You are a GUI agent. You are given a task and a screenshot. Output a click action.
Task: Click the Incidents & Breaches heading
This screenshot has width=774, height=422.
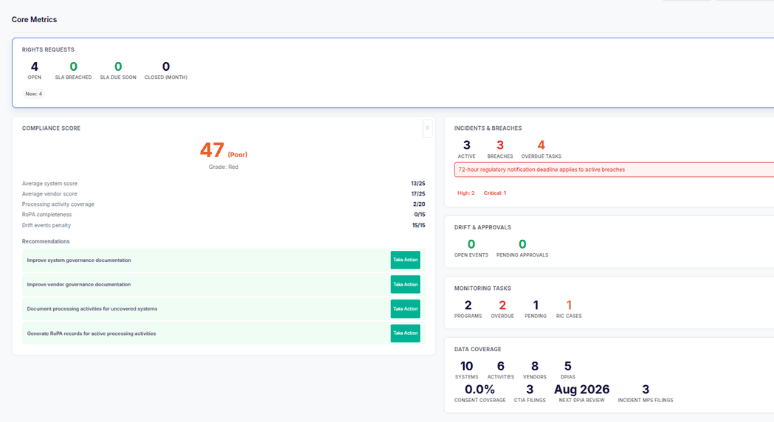click(488, 128)
